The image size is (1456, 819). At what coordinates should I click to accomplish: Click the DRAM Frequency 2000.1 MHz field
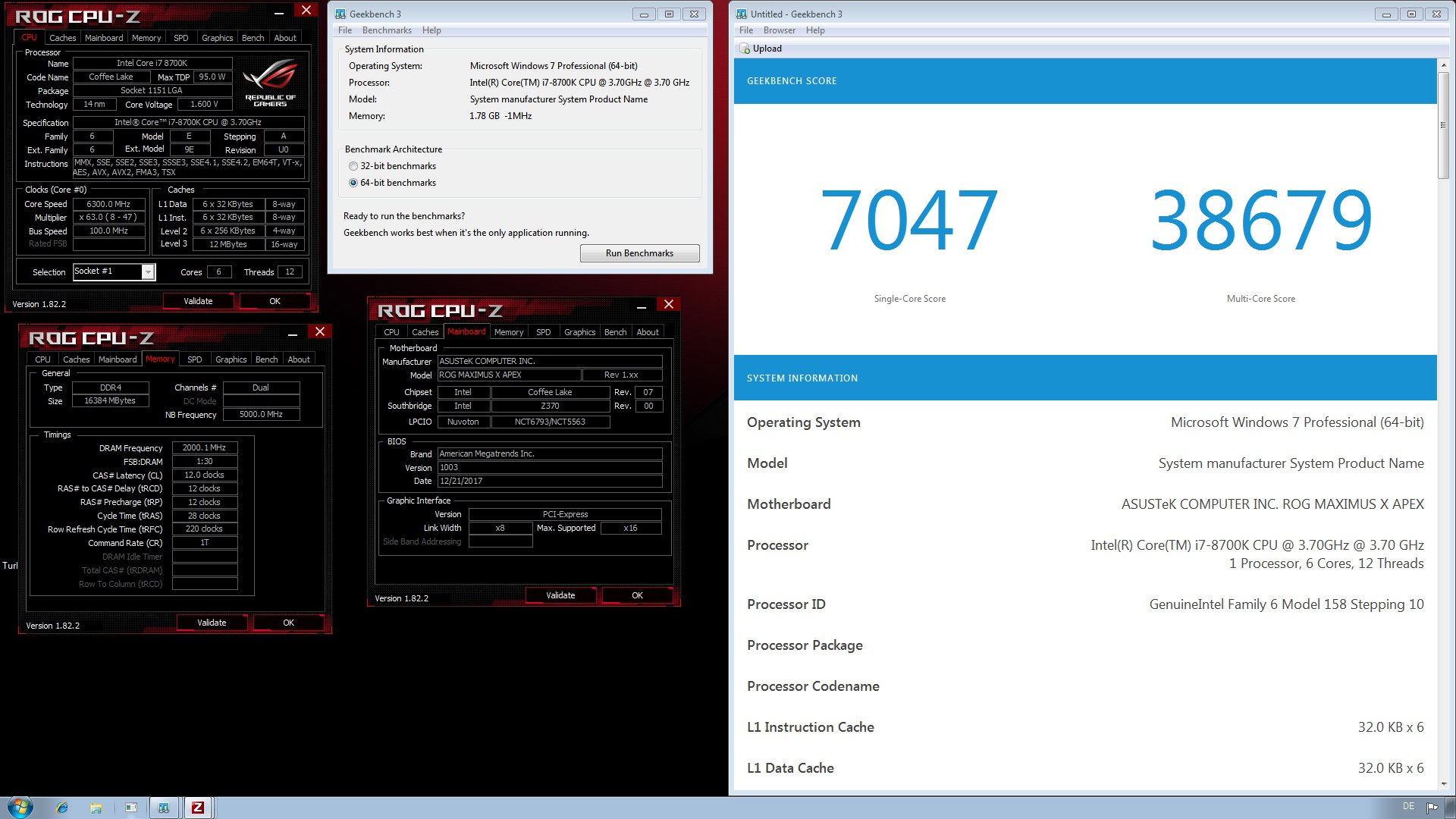[x=205, y=448]
